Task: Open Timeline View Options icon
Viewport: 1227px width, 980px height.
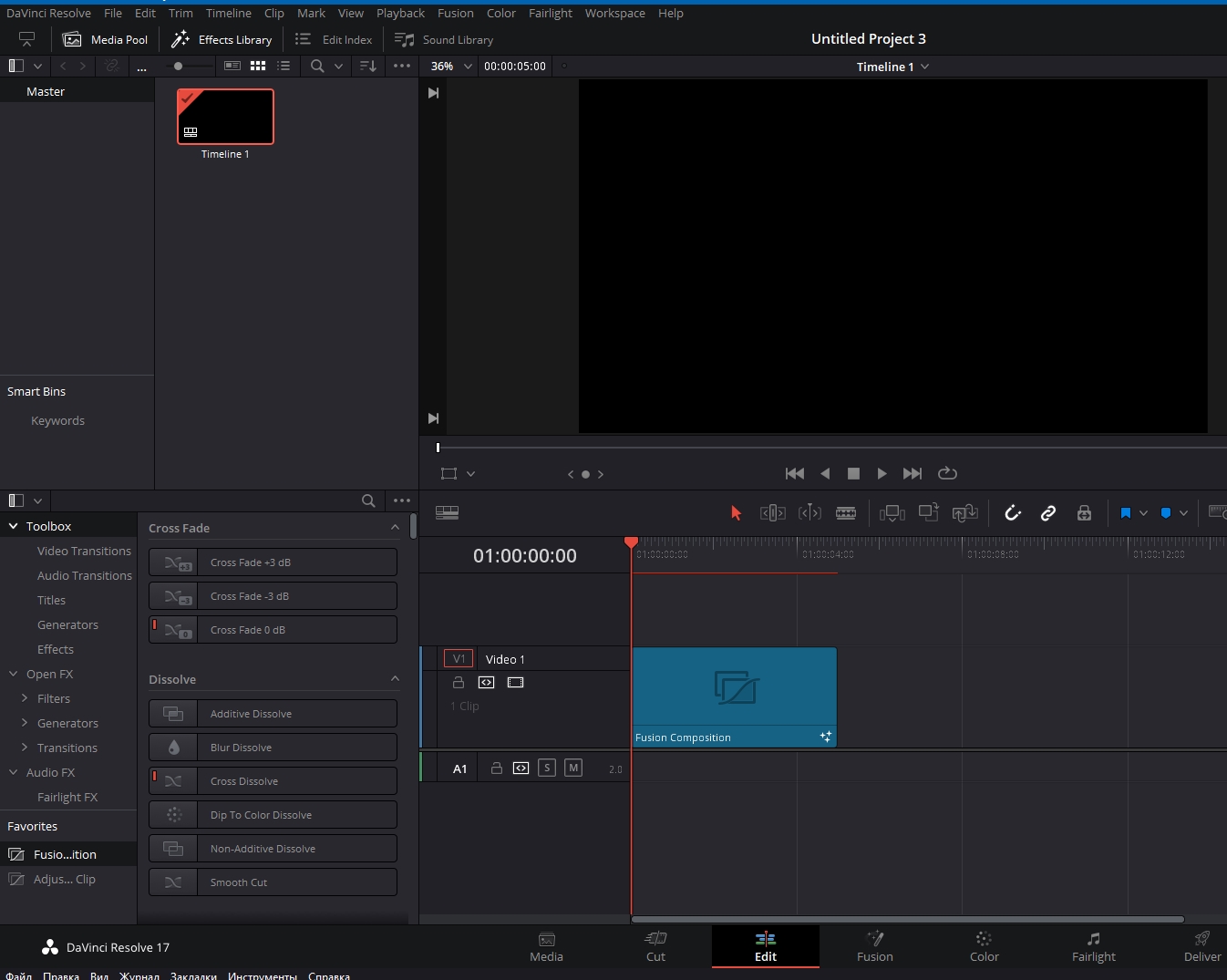Action: coord(447,513)
